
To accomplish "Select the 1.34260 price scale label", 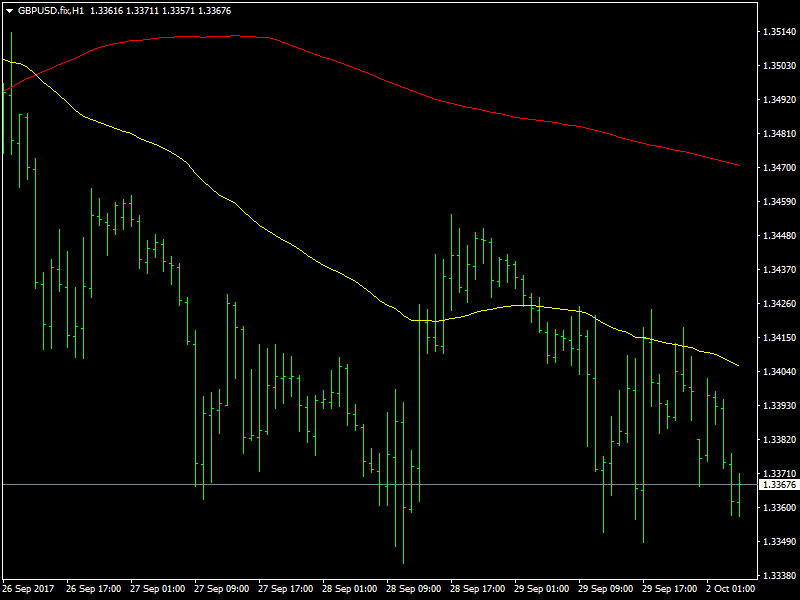I will [x=779, y=304].
